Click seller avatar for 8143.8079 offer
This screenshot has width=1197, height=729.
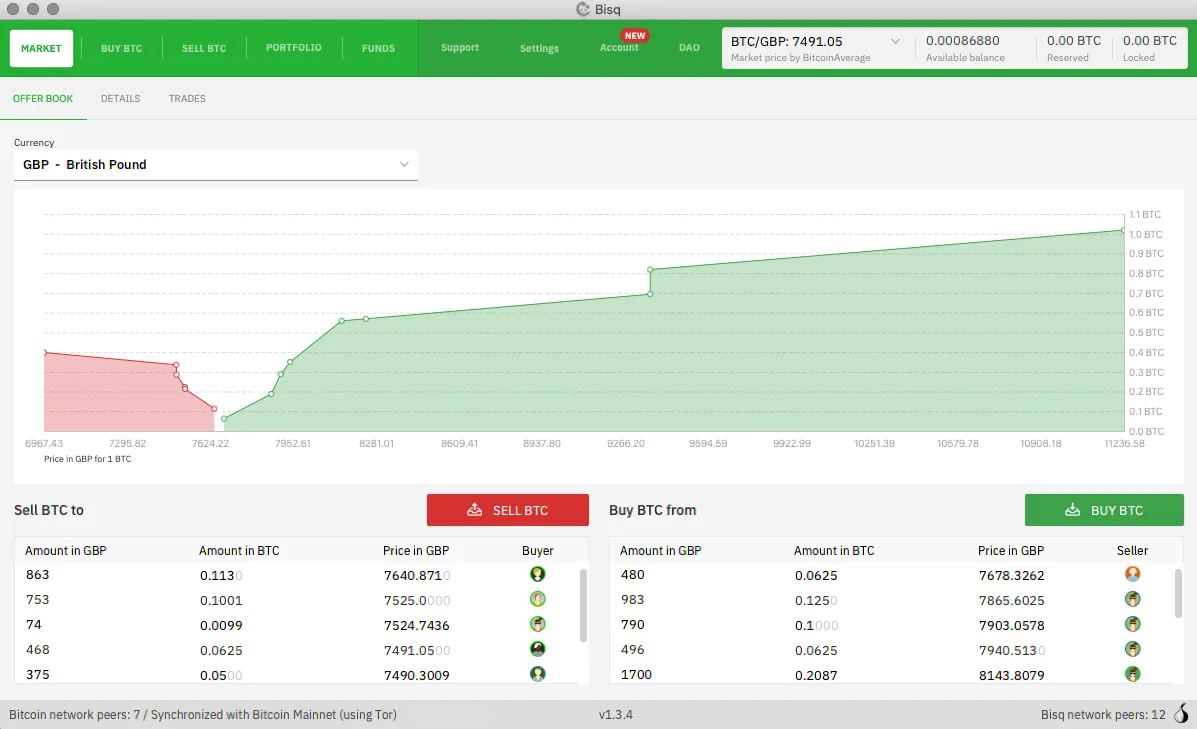(1133, 674)
